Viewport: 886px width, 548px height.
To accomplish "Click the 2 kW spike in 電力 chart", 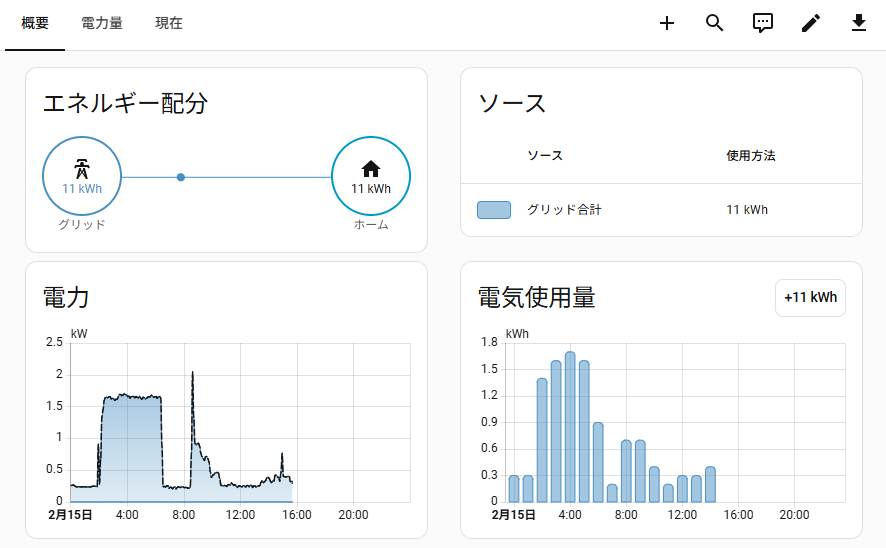I will pos(192,374).
